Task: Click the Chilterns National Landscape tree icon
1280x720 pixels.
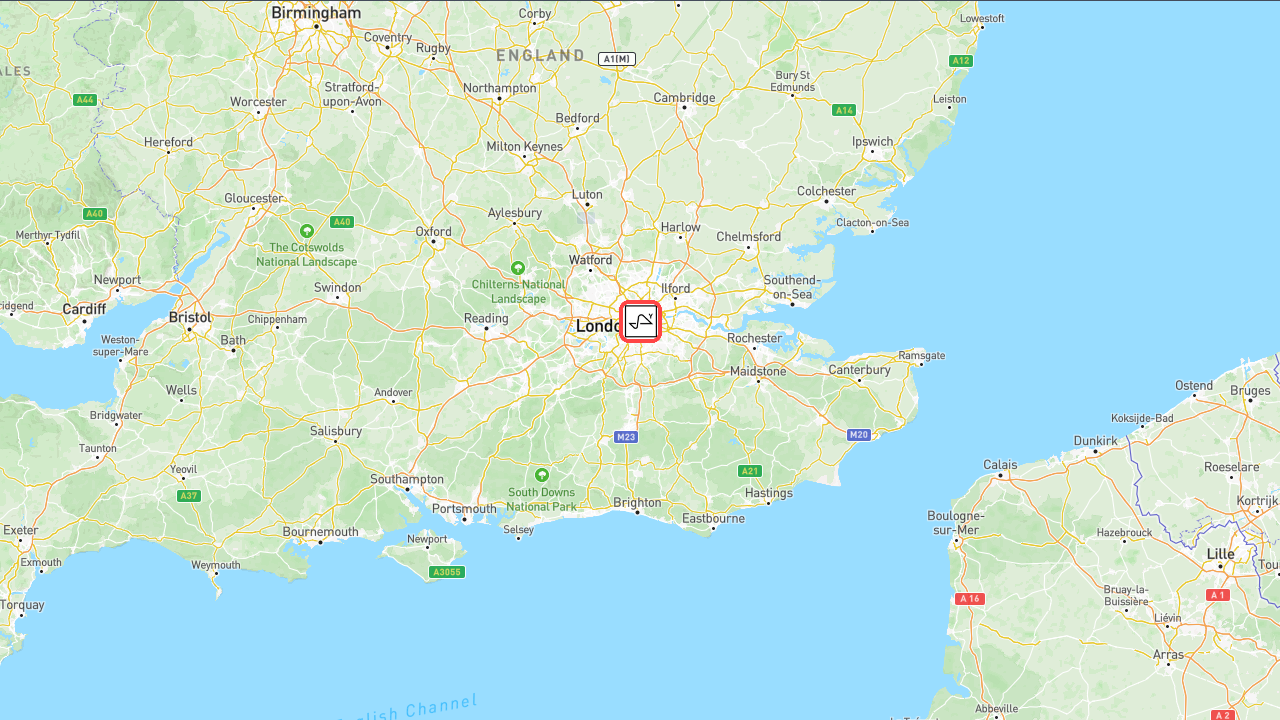Action: [518, 268]
